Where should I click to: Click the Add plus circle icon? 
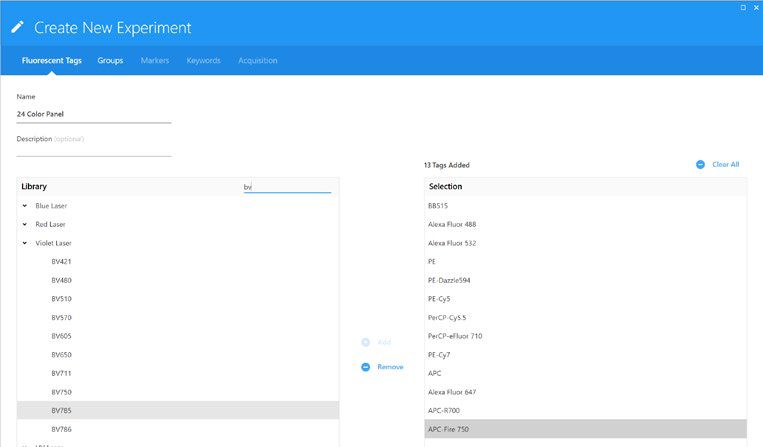[x=366, y=342]
